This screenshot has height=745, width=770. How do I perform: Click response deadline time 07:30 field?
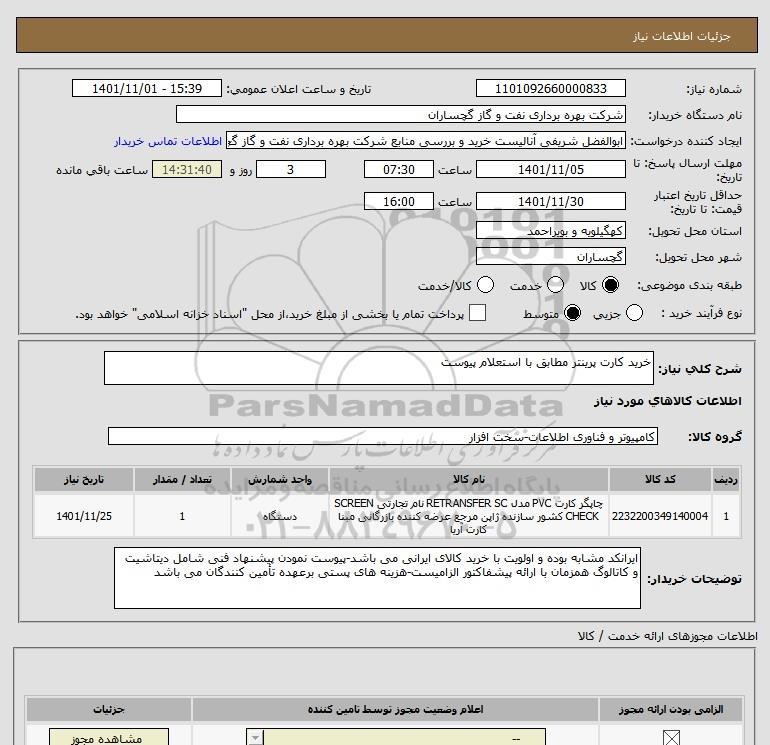coord(399,169)
